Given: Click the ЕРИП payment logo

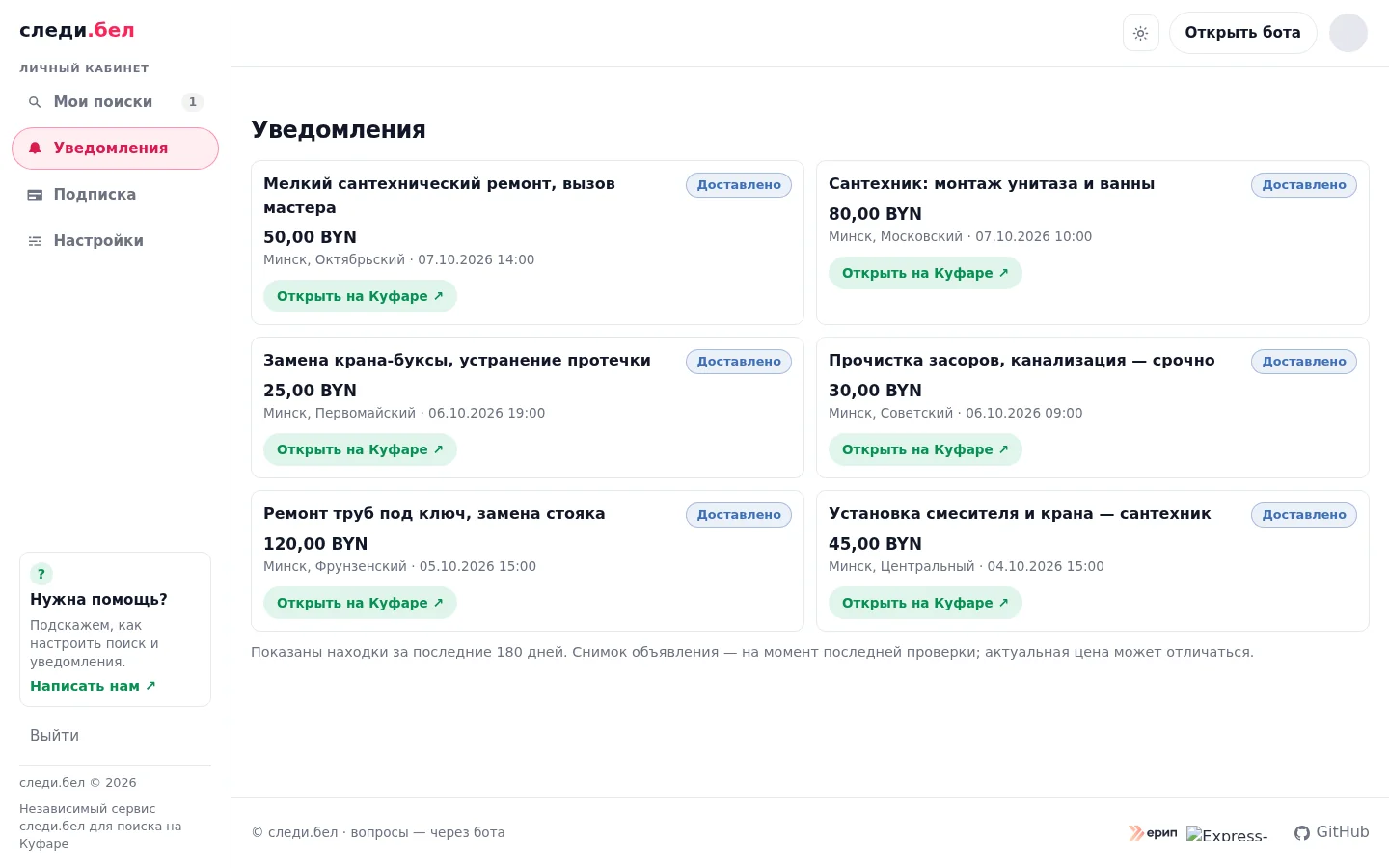Looking at the screenshot, I should tap(1153, 832).
